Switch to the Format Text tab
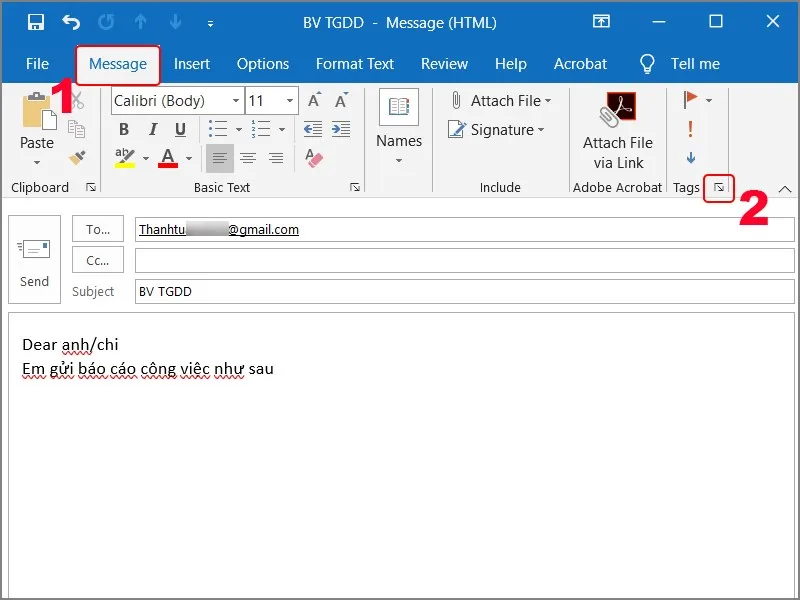This screenshot has width=800, height=600. [355, 63]
